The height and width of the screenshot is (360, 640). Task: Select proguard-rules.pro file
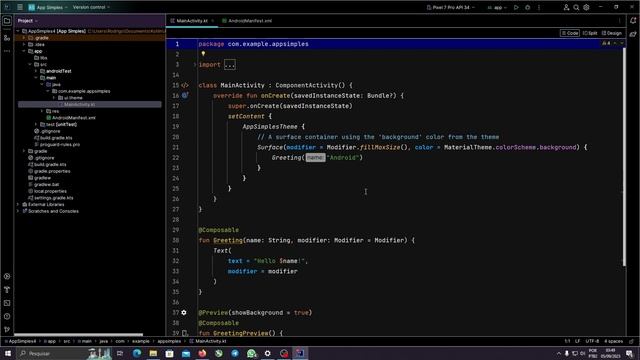click(57, 144)
